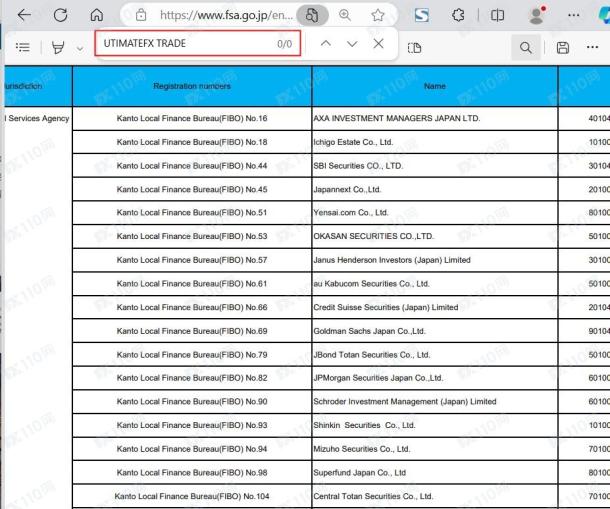Select the OKASAN SECURITIES CO.,LTD. cell
Screen dimensions: 610x509
pyautogui.click(x=435, y=236)
